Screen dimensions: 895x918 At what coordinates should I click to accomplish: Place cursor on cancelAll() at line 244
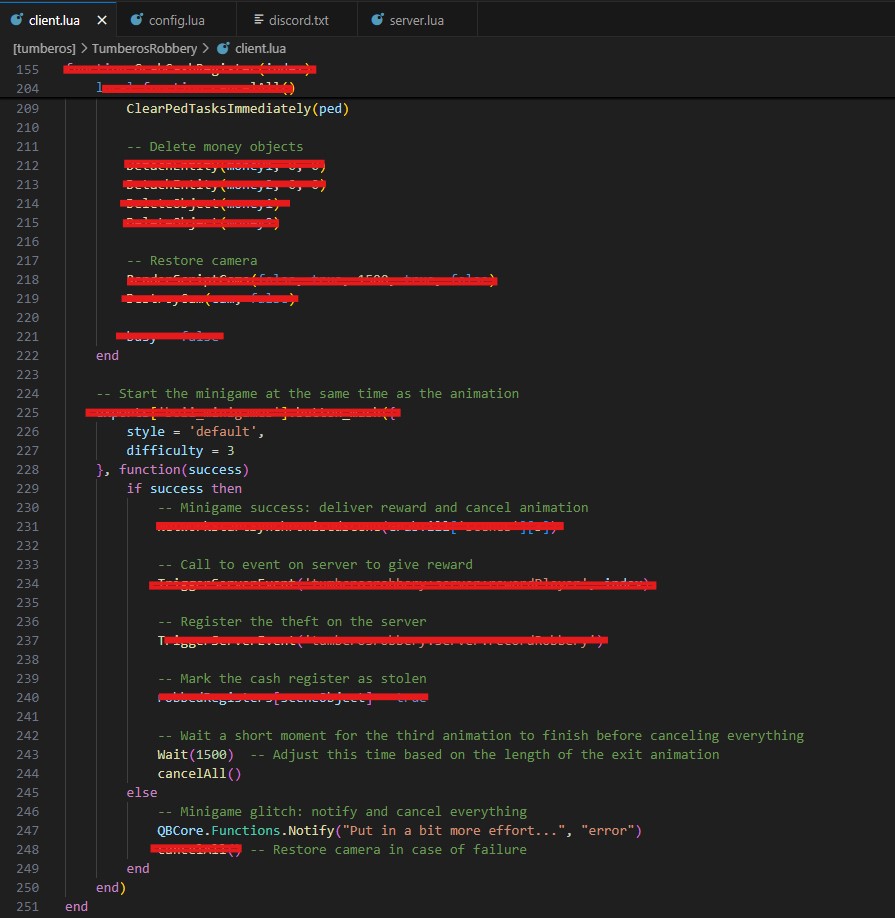tap(199, 773)
